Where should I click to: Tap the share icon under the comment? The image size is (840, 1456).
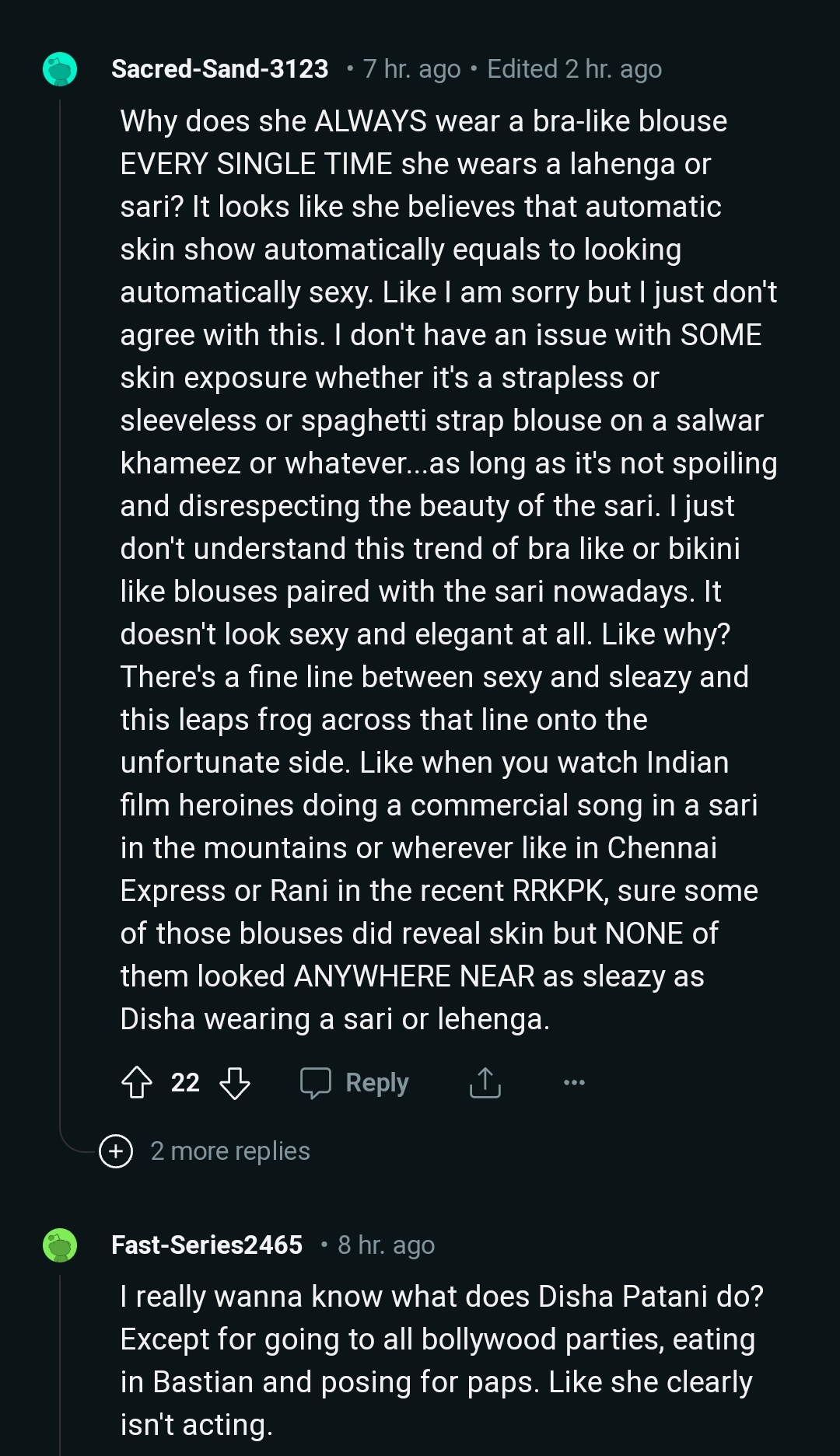pyautogui.click(x=485, y=1082)
